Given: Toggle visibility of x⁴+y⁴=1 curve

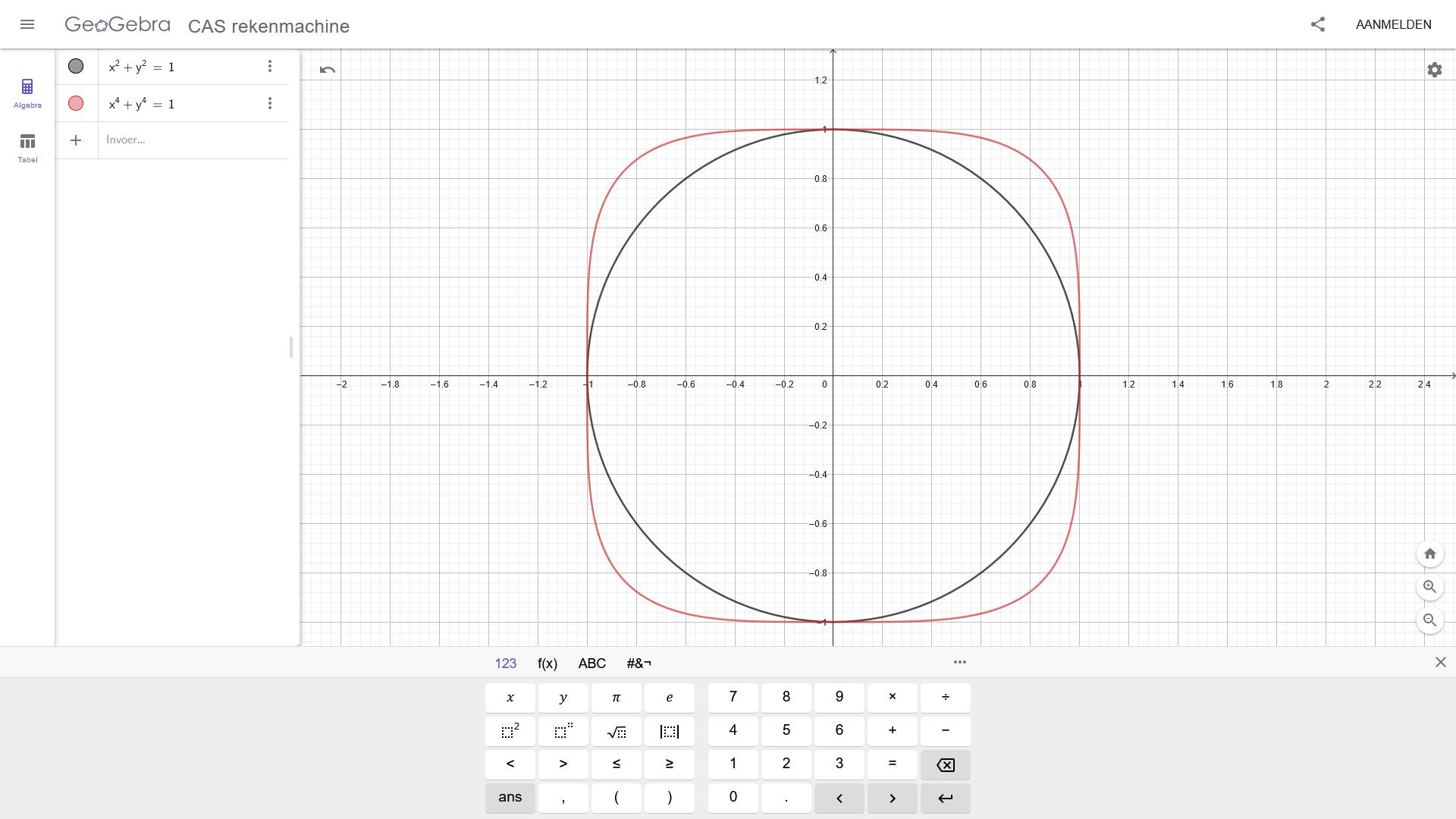Looking at the screenshot, I should point(76,104).
